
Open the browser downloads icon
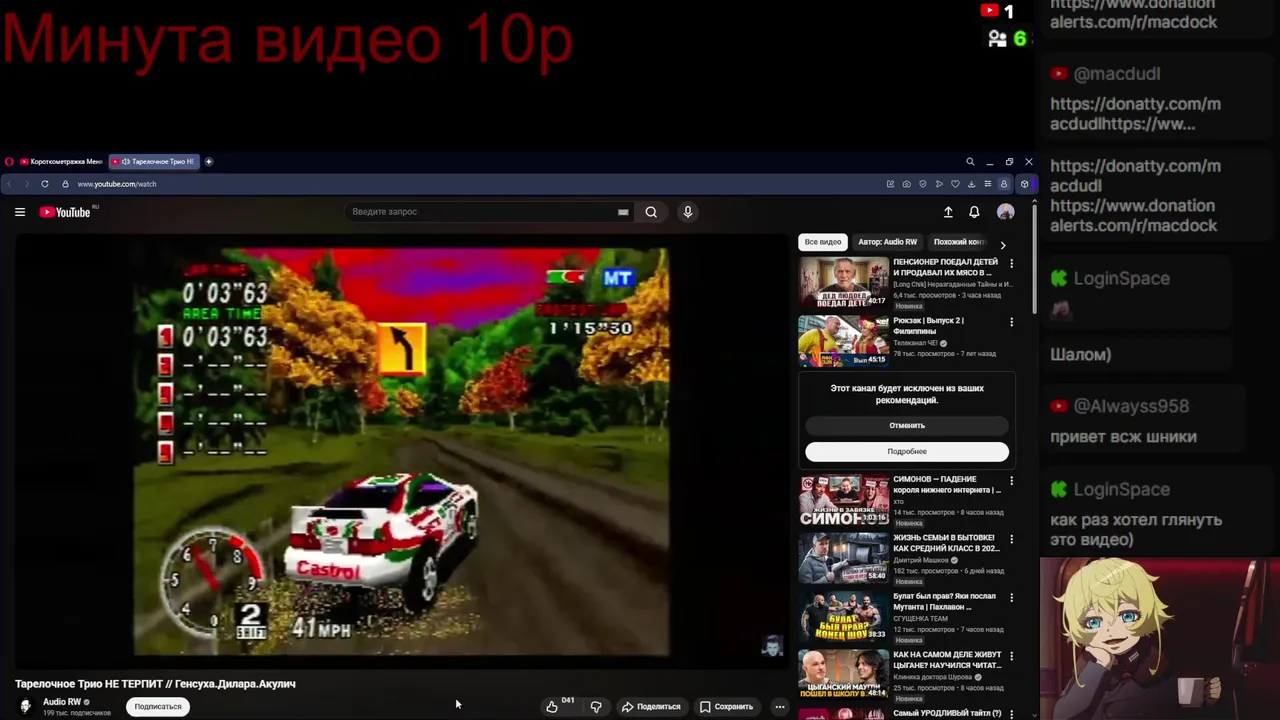click(x=971, y=184)
